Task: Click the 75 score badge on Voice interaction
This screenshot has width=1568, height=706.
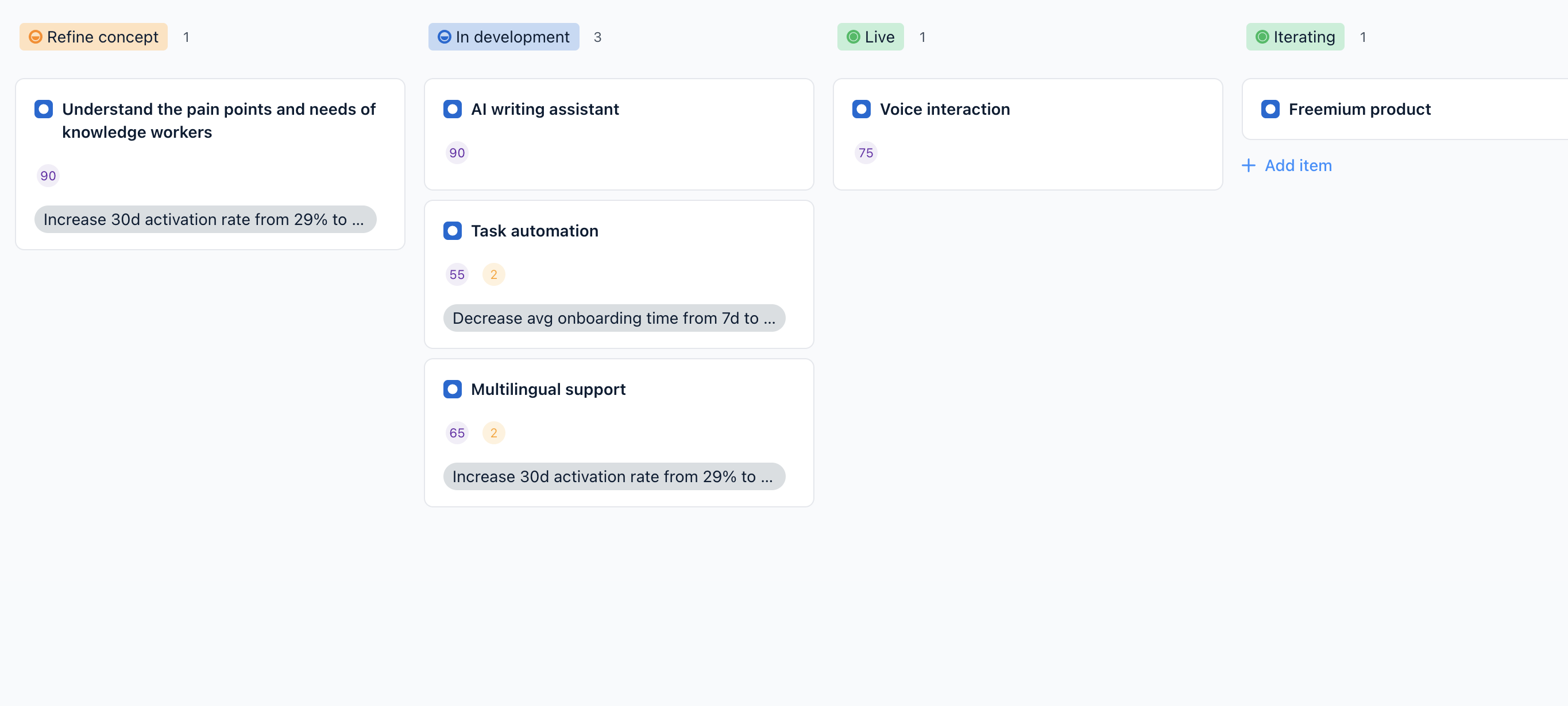Action: pyautogui.click(x=866, y=153)
